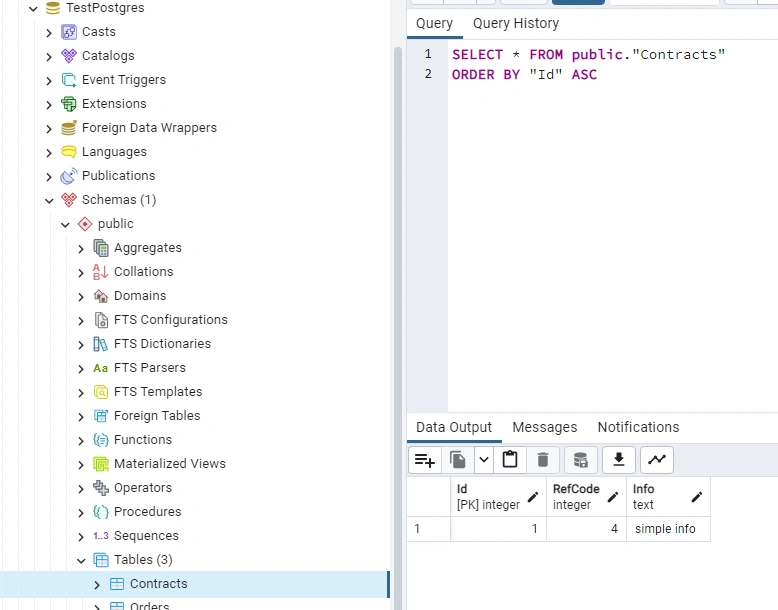This screenshot has width=778, height=610.
Task: Click the Paste clipboard icon
Action: pos(510,460)
